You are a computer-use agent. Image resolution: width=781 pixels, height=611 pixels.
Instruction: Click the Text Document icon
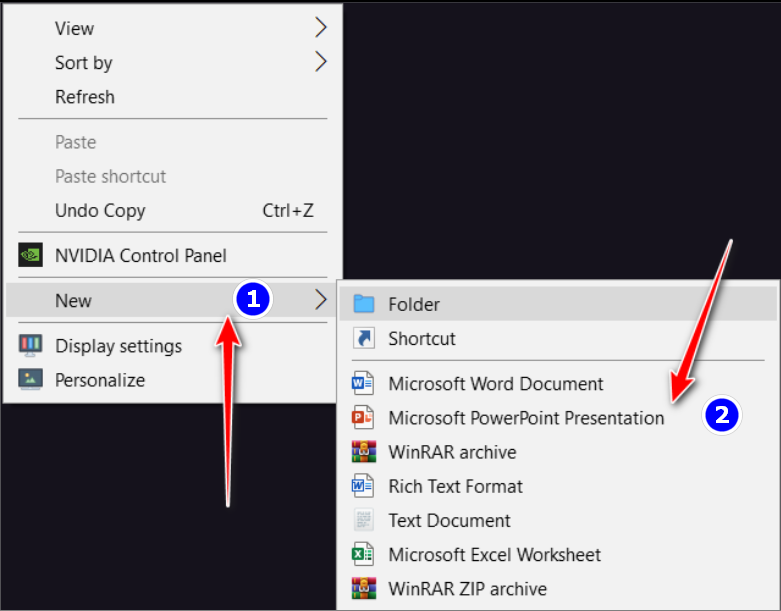pos(363,520)
